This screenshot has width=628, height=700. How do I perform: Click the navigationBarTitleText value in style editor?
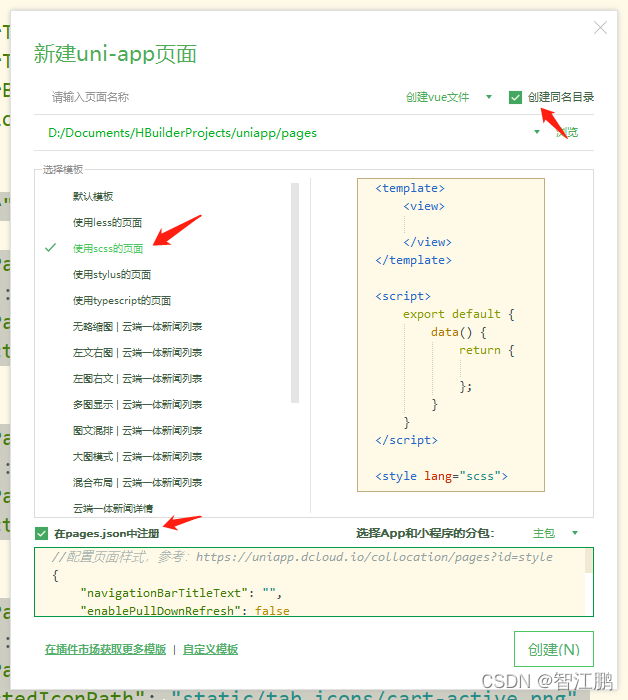(269, 593)
